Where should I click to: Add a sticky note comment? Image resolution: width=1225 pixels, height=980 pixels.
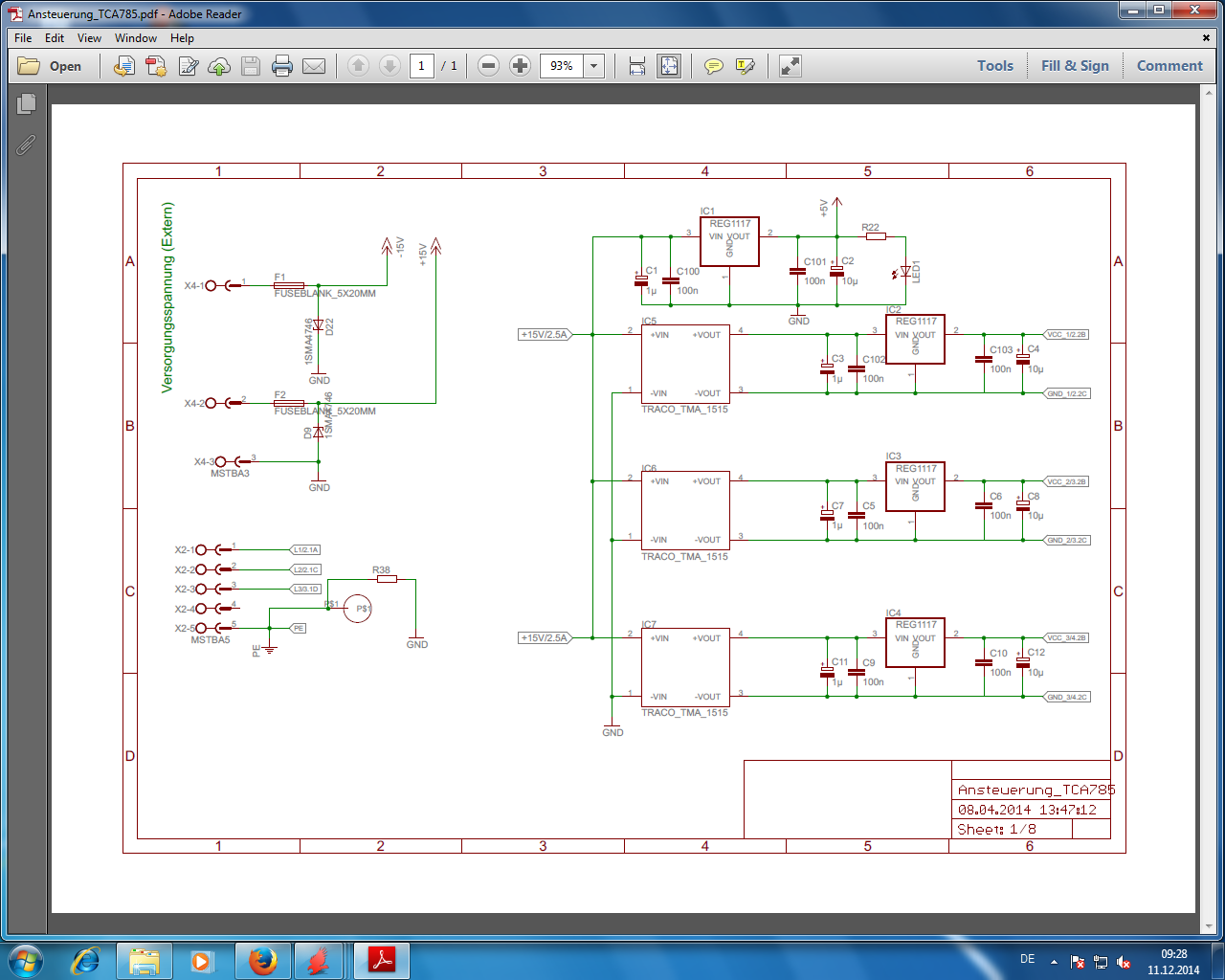click(713, 66)
